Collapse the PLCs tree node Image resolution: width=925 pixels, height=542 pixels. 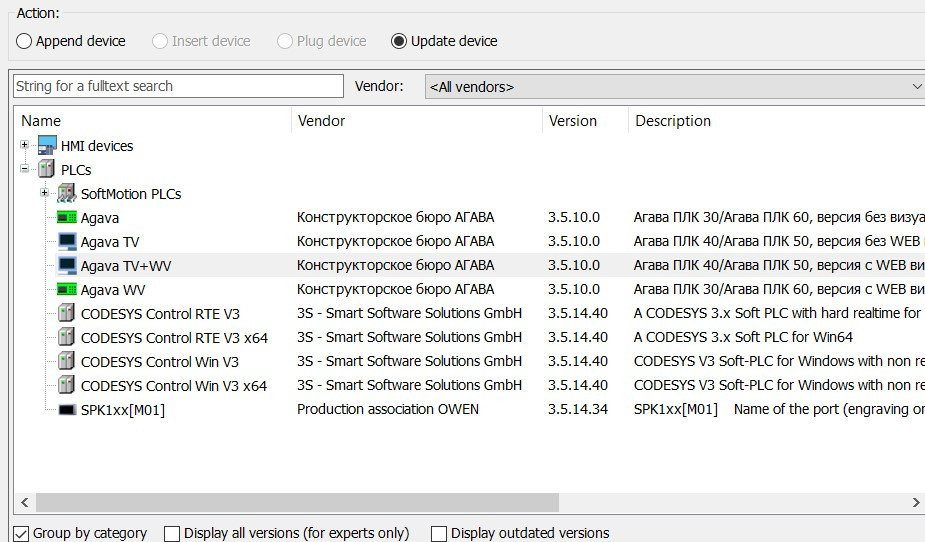[25, 170]
